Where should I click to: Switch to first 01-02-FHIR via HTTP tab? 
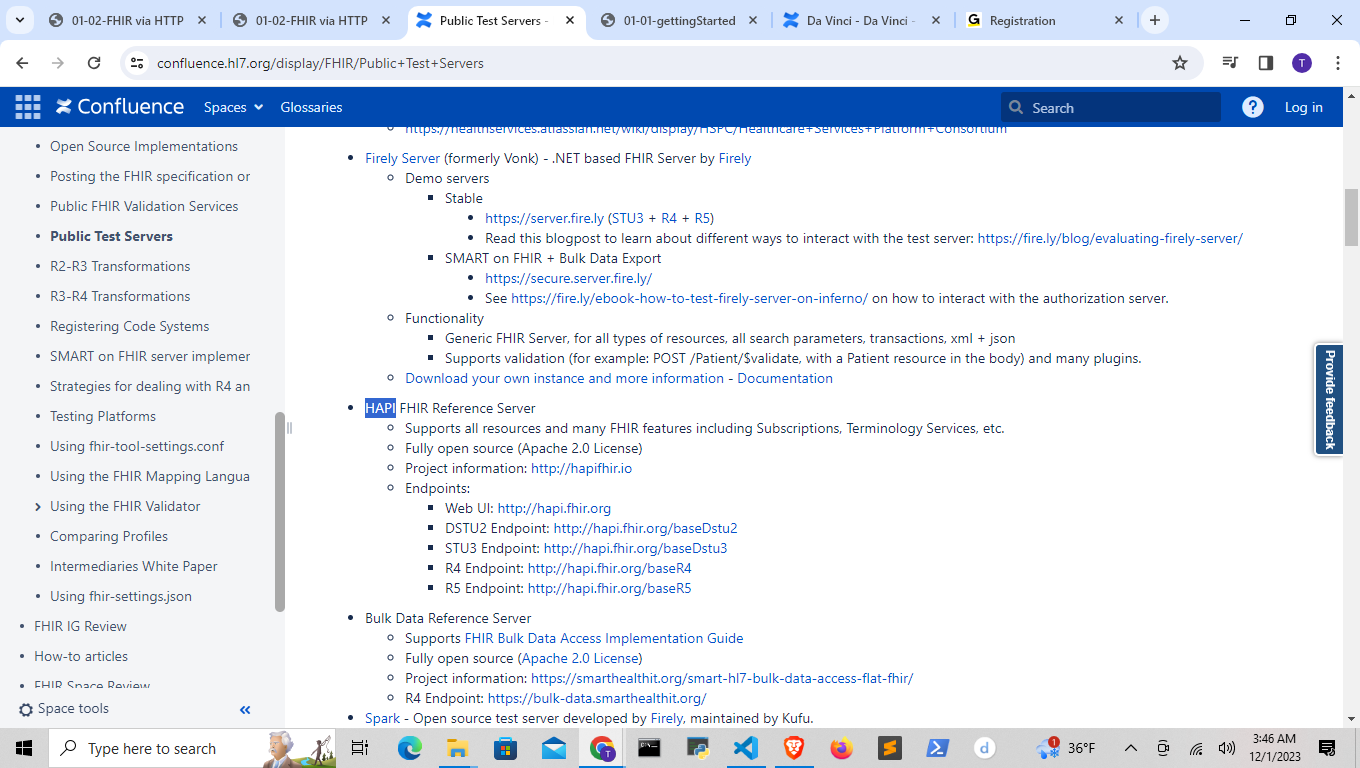pos(129,20)
